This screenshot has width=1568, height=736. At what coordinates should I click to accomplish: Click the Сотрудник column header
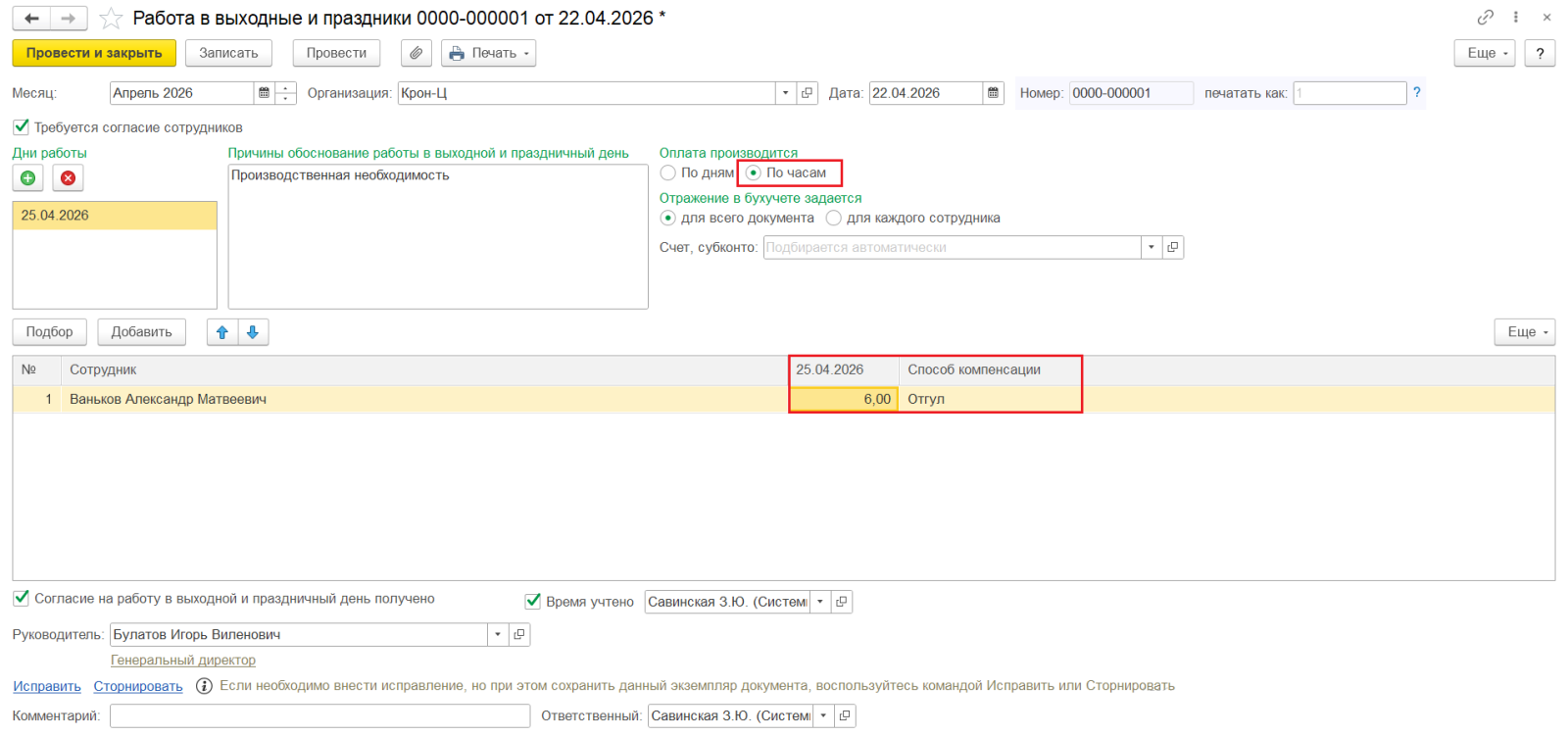(x=424, y=369)
